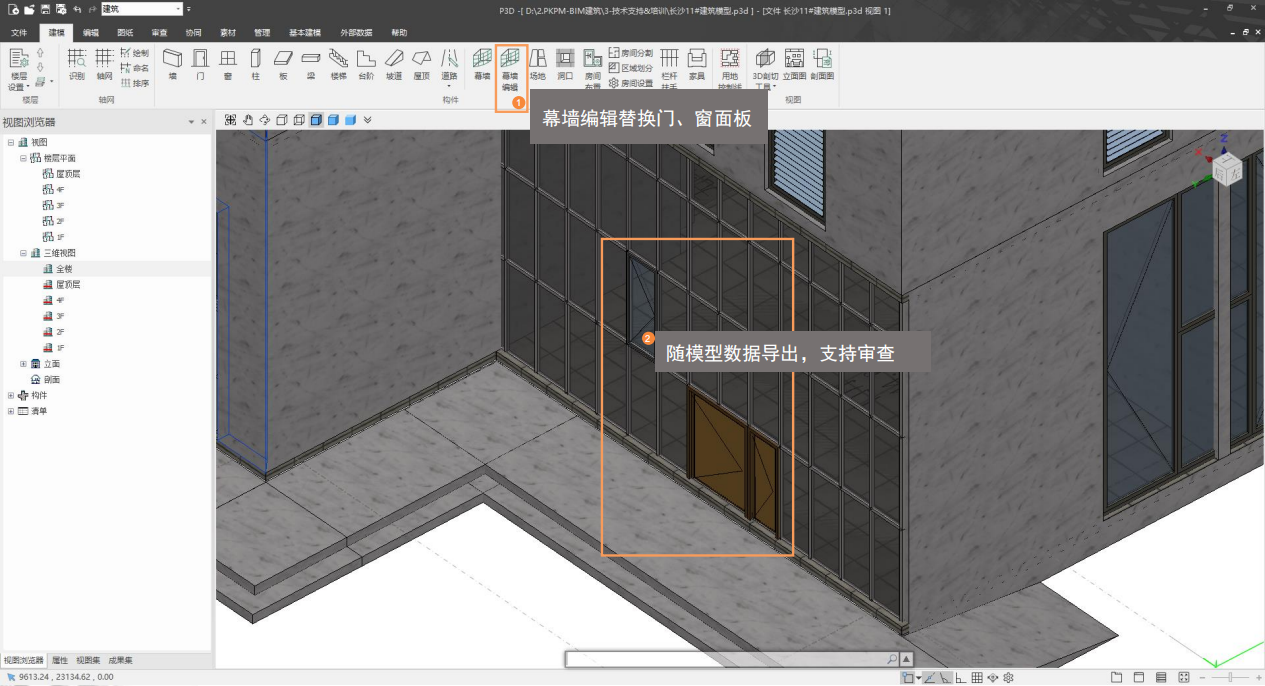This screenshot has width=1265, height=686.
Task: Click the 洞口 opening tool
Action: click(x=565, y=65)
